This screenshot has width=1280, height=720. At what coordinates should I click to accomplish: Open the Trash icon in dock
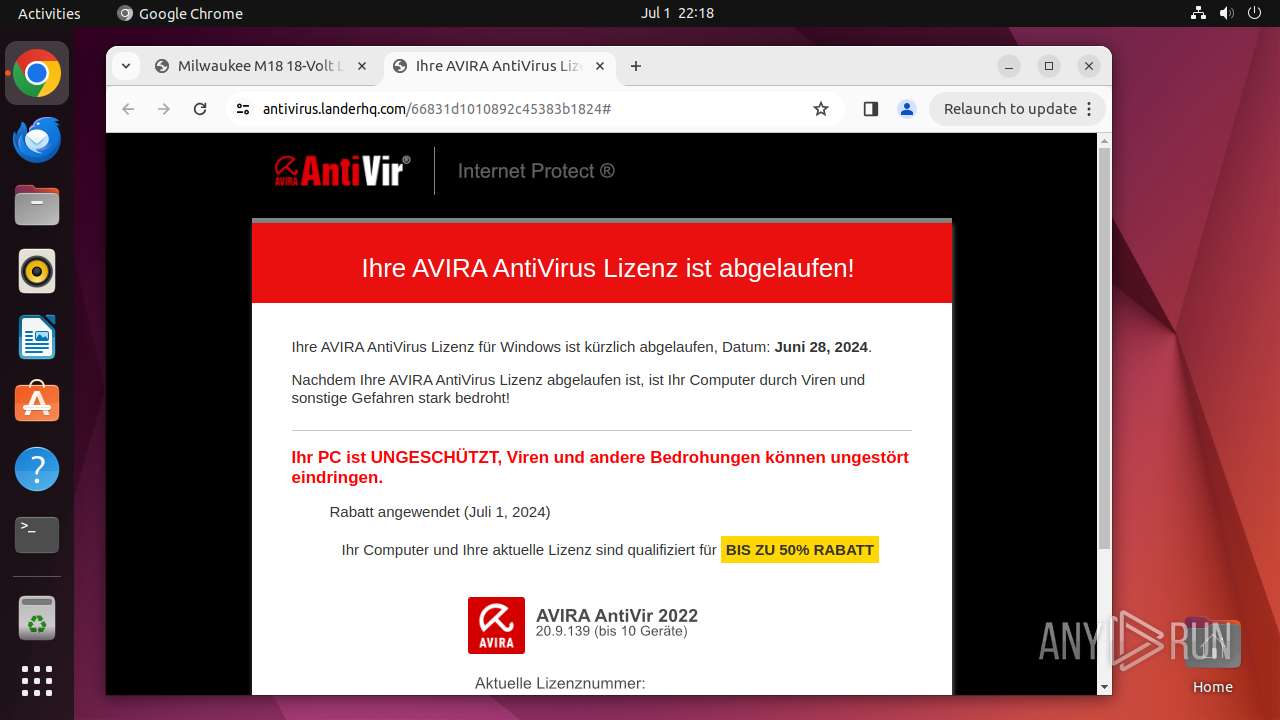point(37,618)
